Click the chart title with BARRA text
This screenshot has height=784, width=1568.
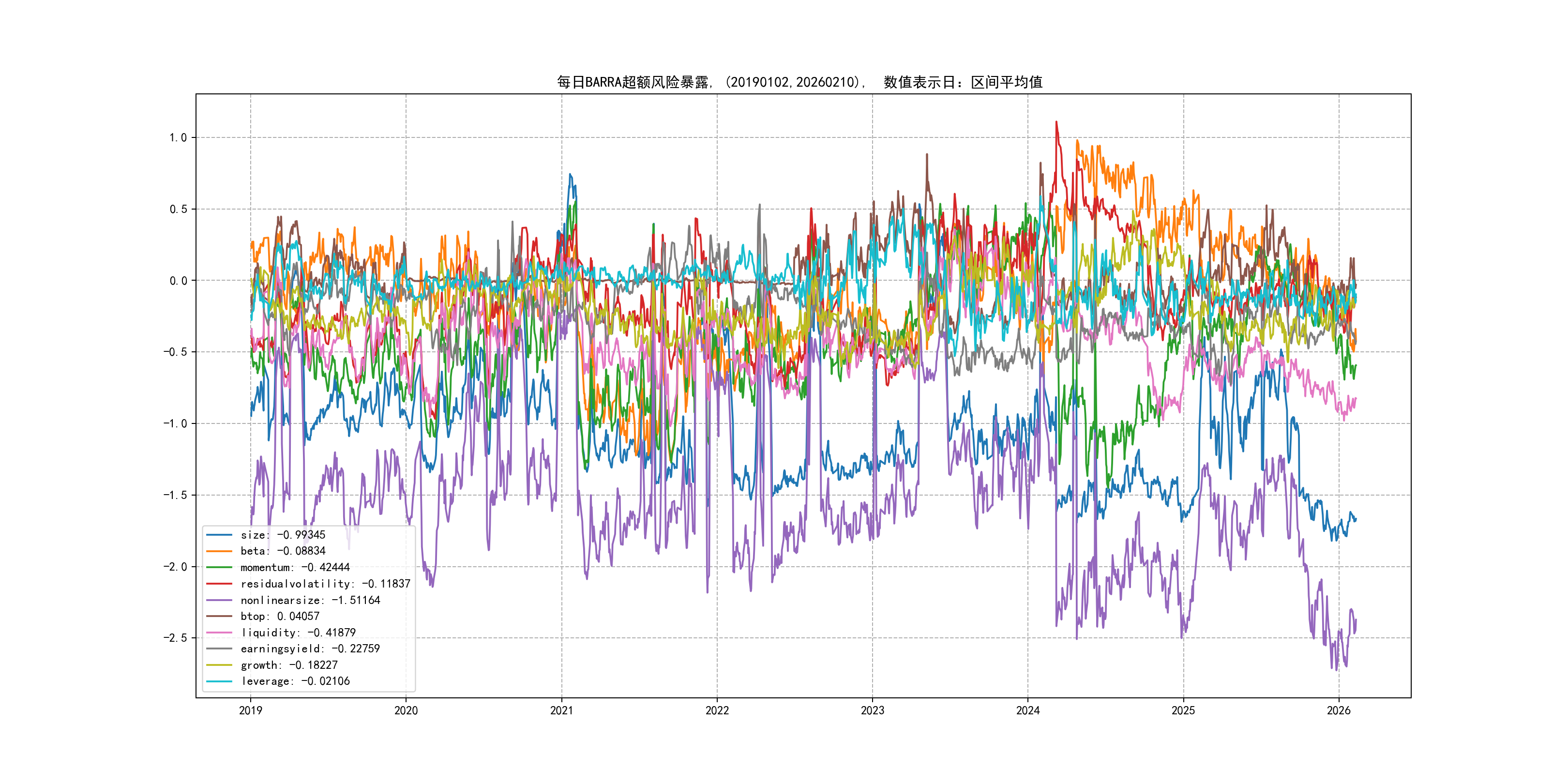(799, 82)
